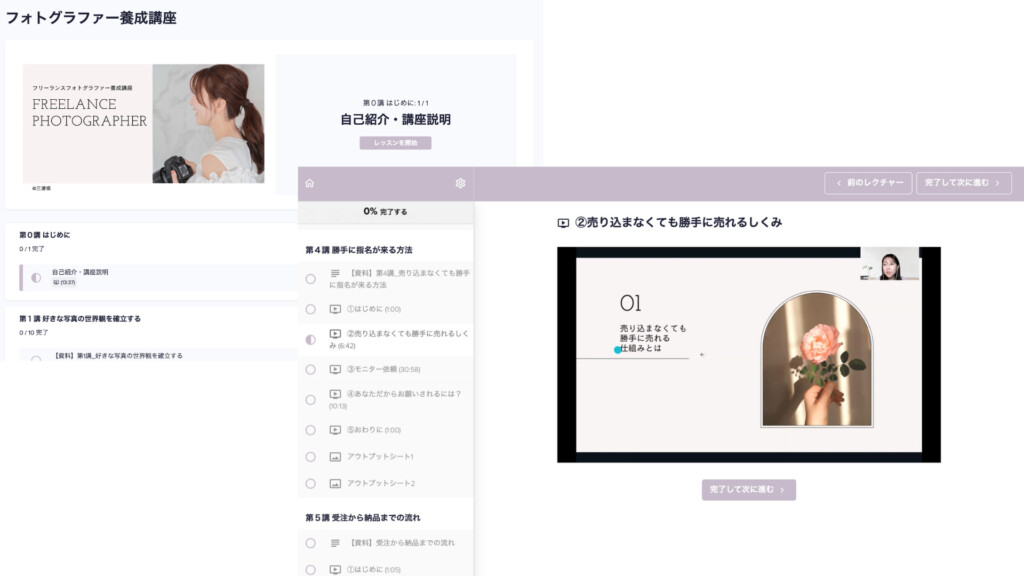Viewport: 1024px width, 576px height.
Task: Click the home icon in the sidebar header
Action: coord(310,183)
